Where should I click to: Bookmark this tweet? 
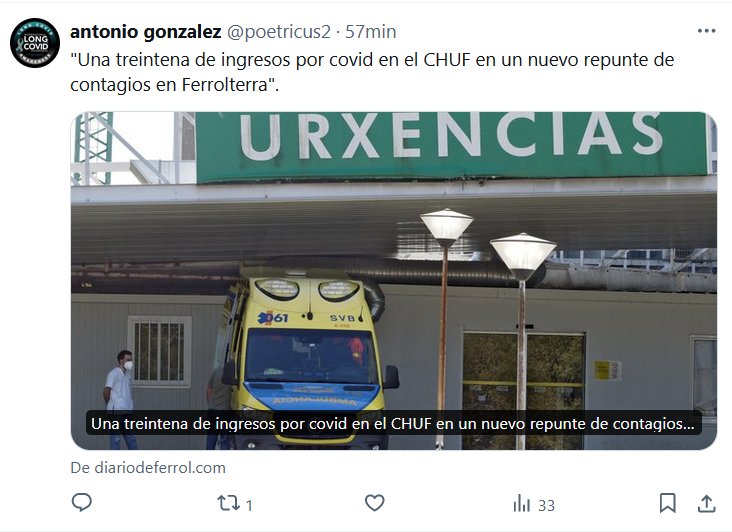668,503
